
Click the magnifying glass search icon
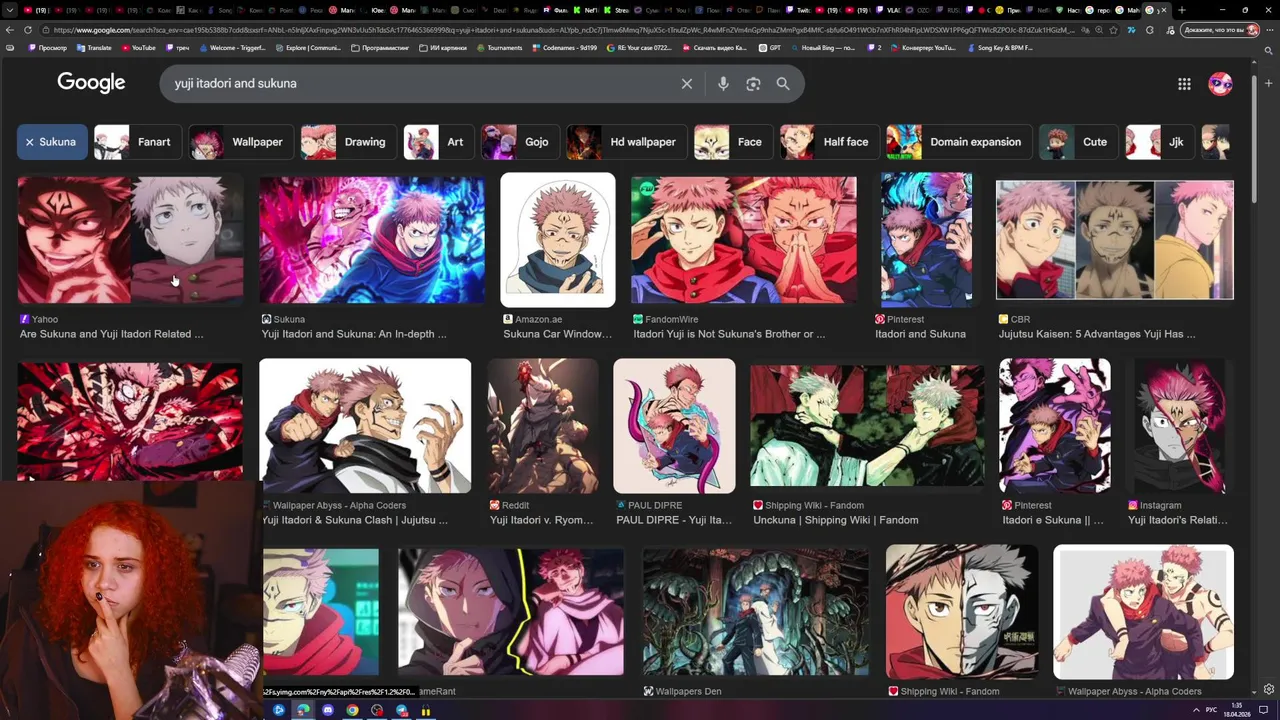pyautogui.click(x=783, y=84)
